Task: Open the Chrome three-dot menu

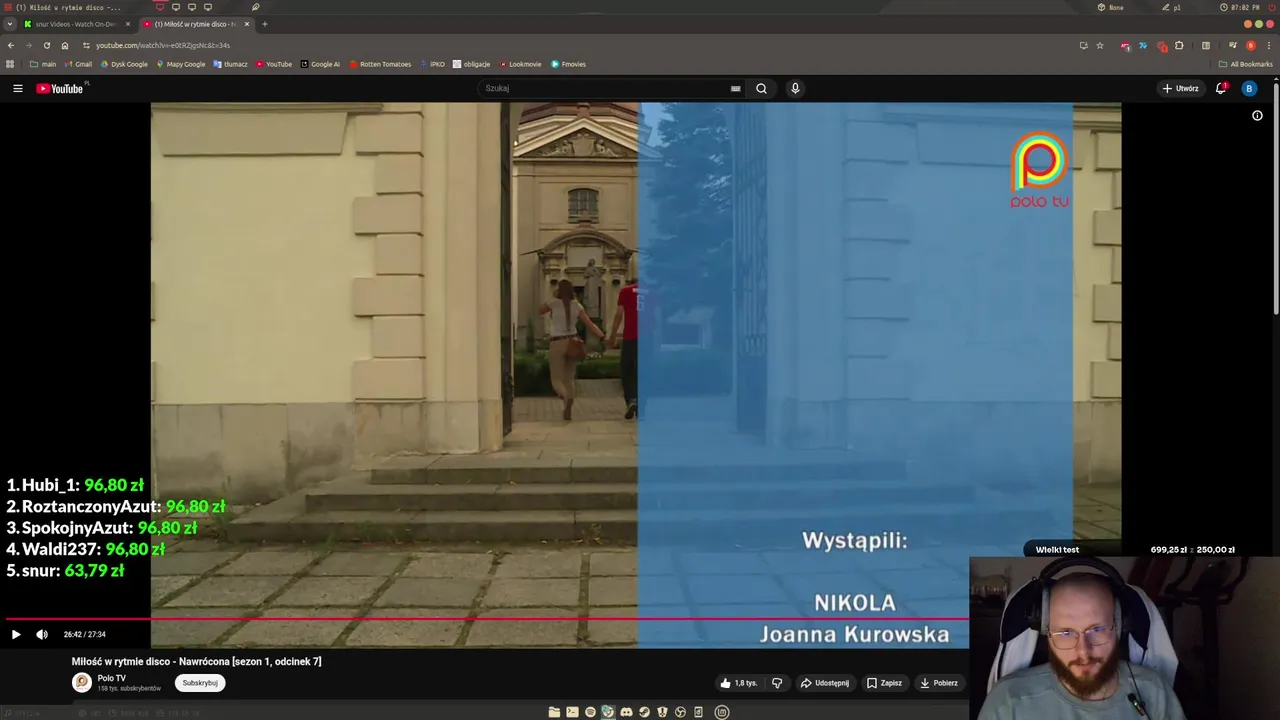Action: (x=1269, y=45)
